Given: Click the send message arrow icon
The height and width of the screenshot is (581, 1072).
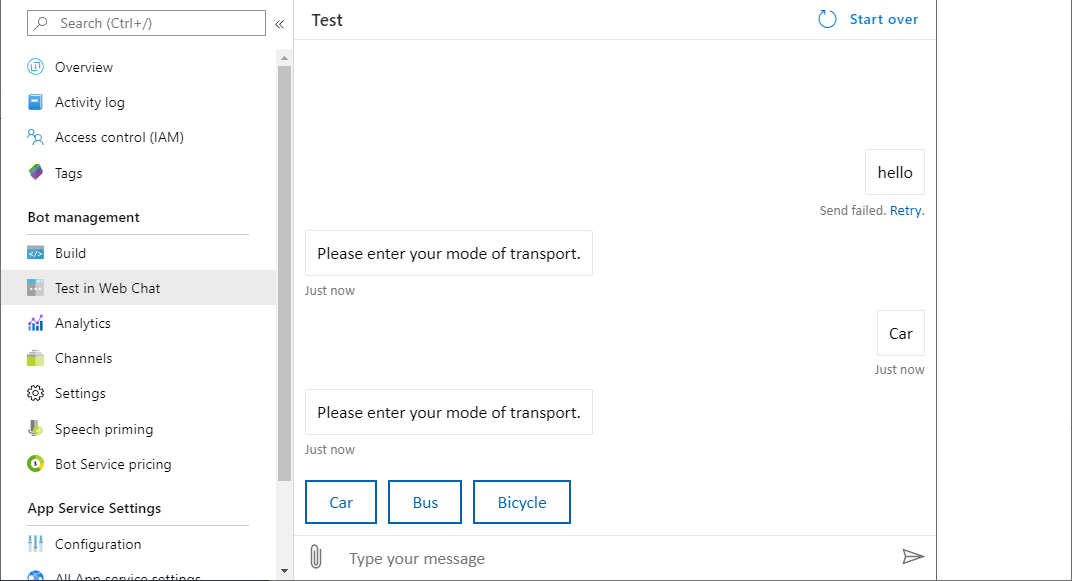Looking at the screenshot, I should 913,556.
